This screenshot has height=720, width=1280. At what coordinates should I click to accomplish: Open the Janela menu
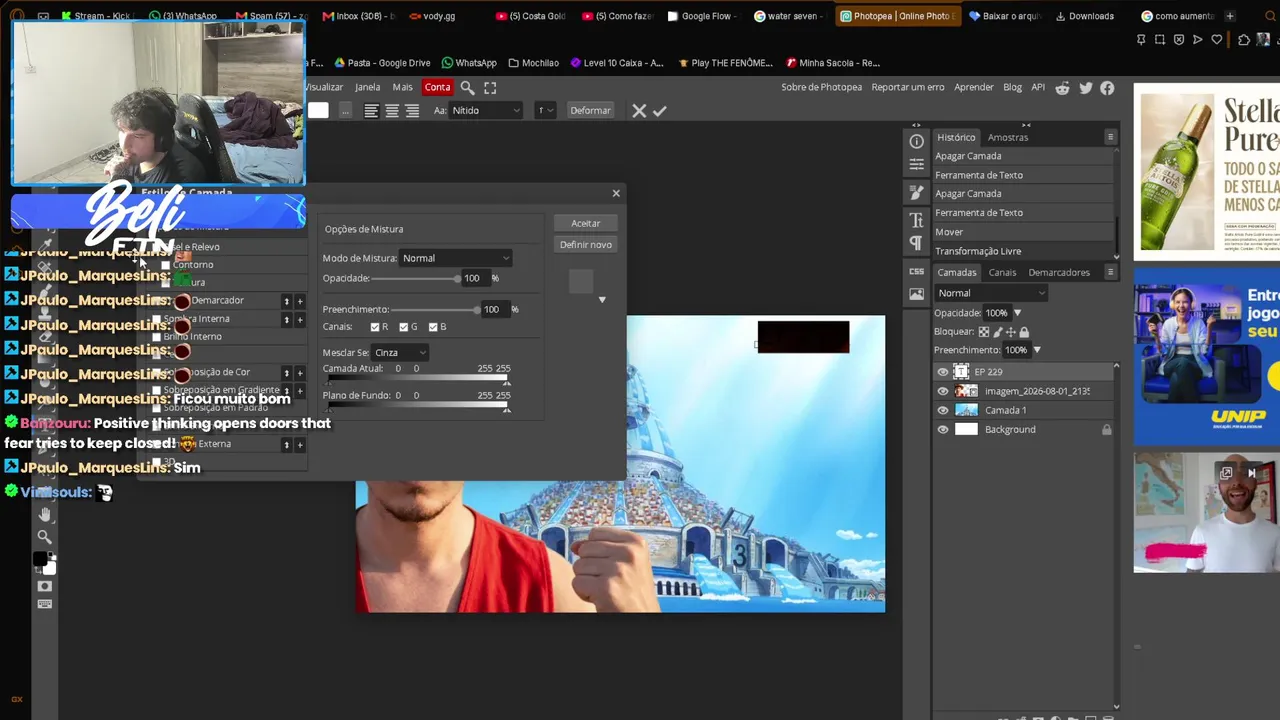[367, 88]
